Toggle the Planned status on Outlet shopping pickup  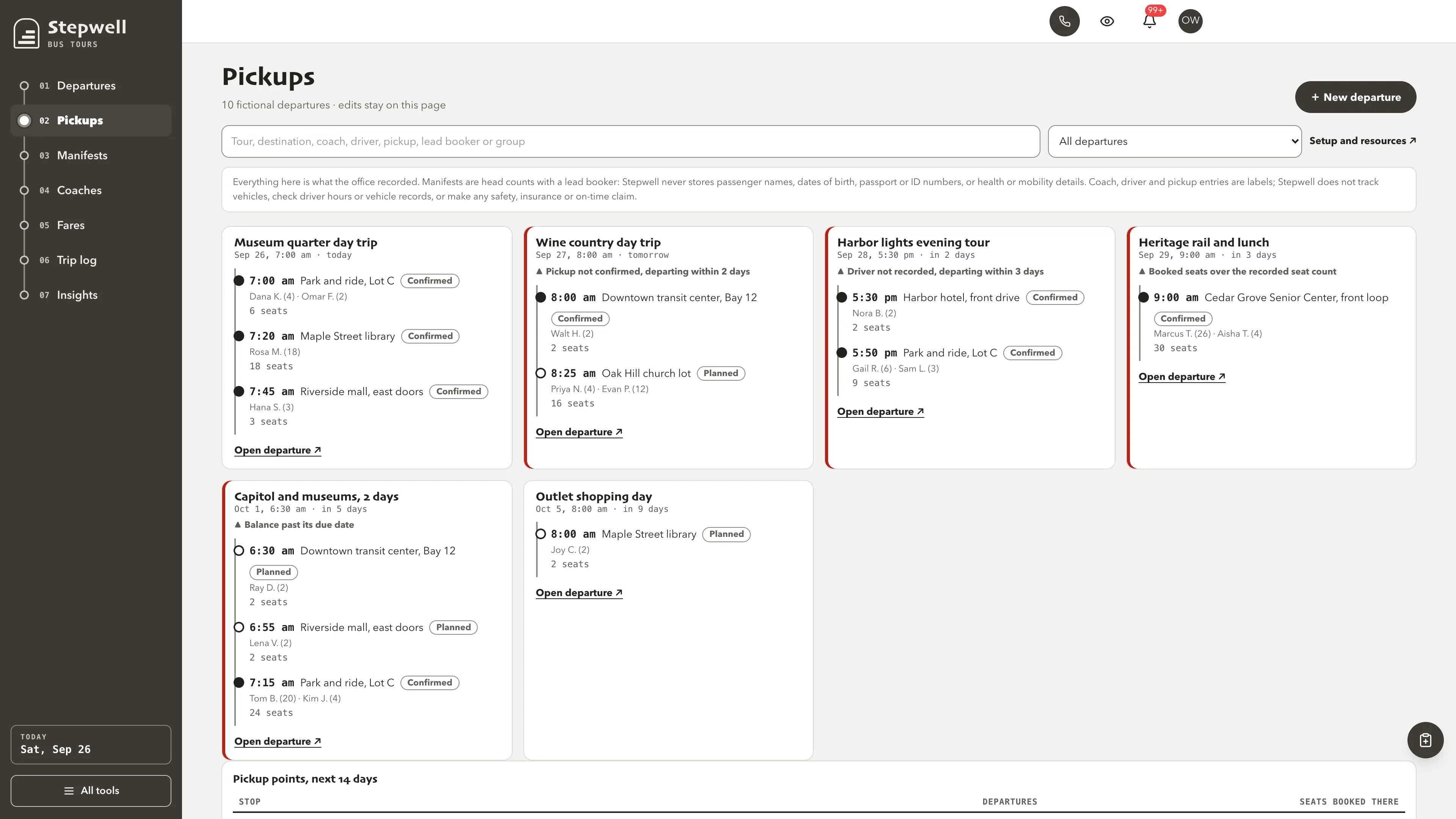(x=726, y=534)
